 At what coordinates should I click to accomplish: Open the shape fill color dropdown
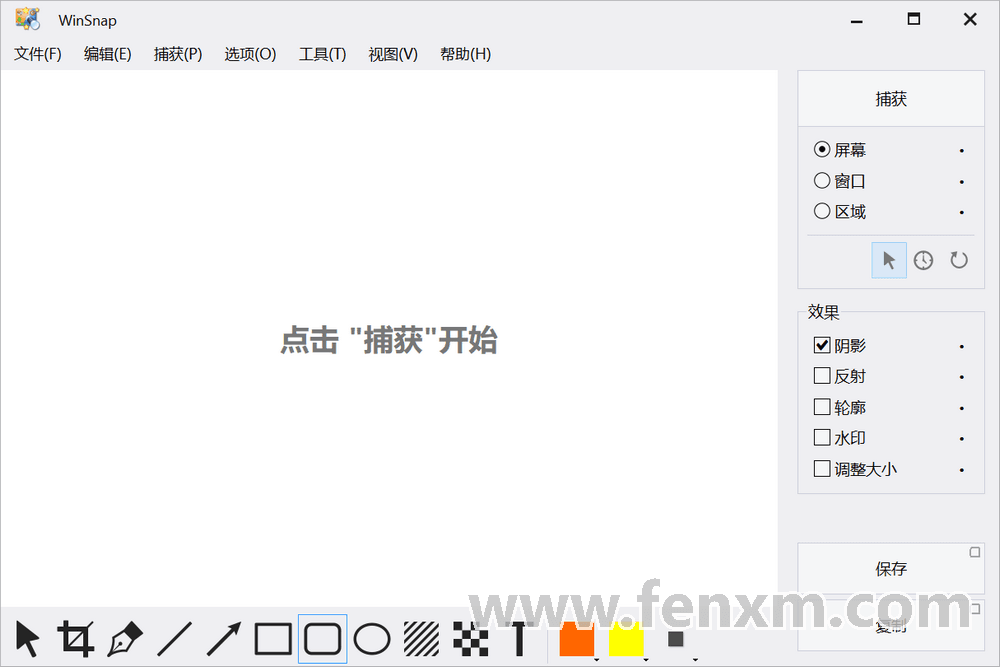pos(597,659)
